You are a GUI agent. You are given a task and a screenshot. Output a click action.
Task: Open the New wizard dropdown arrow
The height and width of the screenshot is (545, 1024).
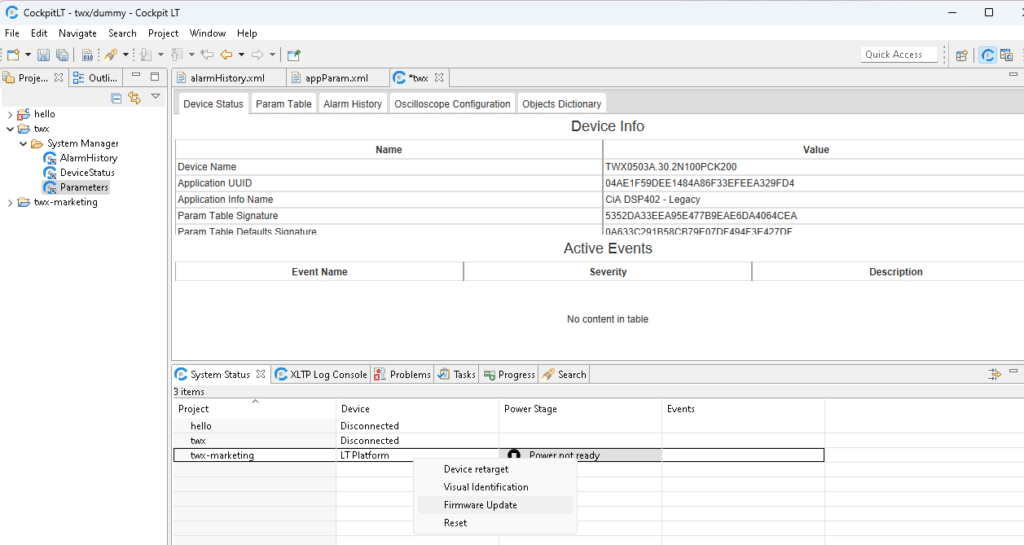click(x=28, y=55)
